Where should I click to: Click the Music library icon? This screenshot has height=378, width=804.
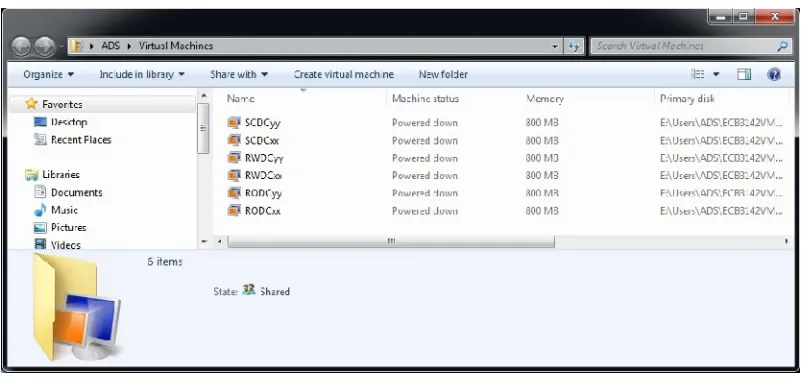pos(41,210)
